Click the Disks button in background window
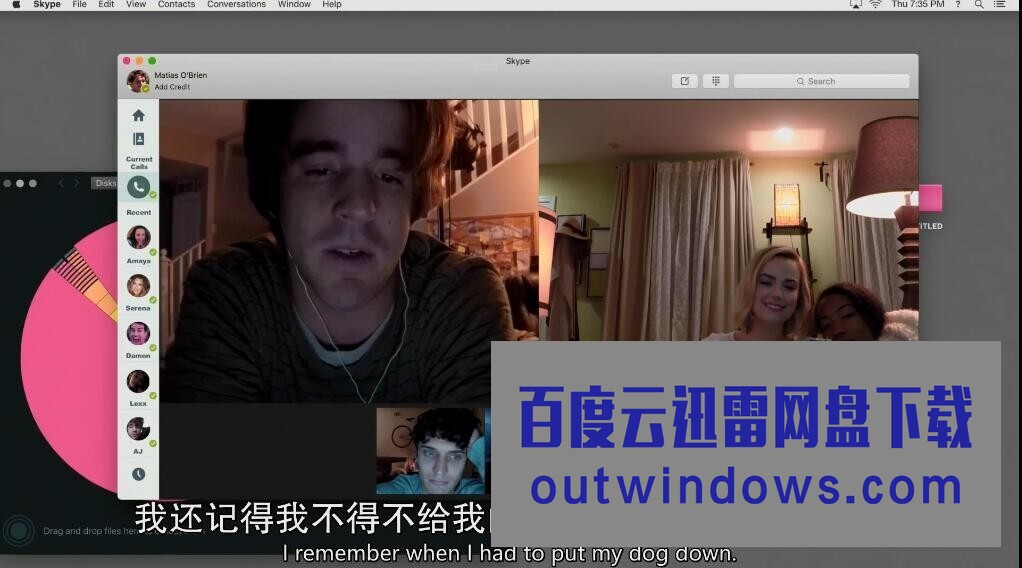The width and height of the screenshot is (1022, 568). (x=104, y=183)
